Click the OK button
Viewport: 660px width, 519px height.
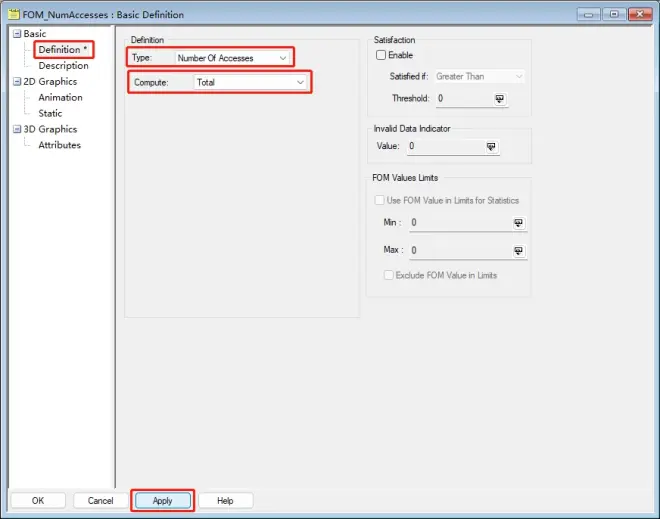click(38, 500)
